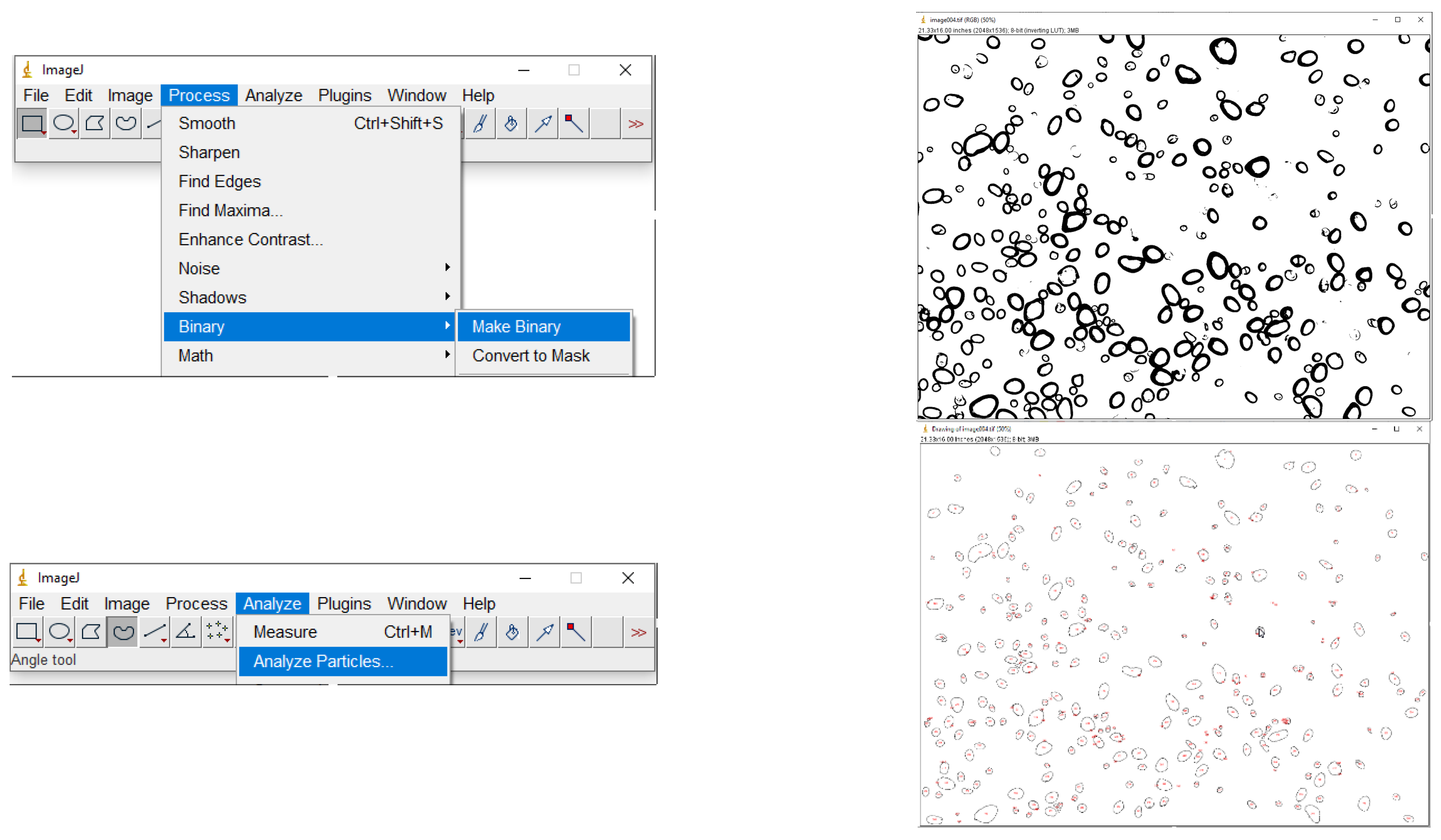Choose Analyze Particles... from Analyze menu
1441x840 pixels.
click(x=342, y=661)
